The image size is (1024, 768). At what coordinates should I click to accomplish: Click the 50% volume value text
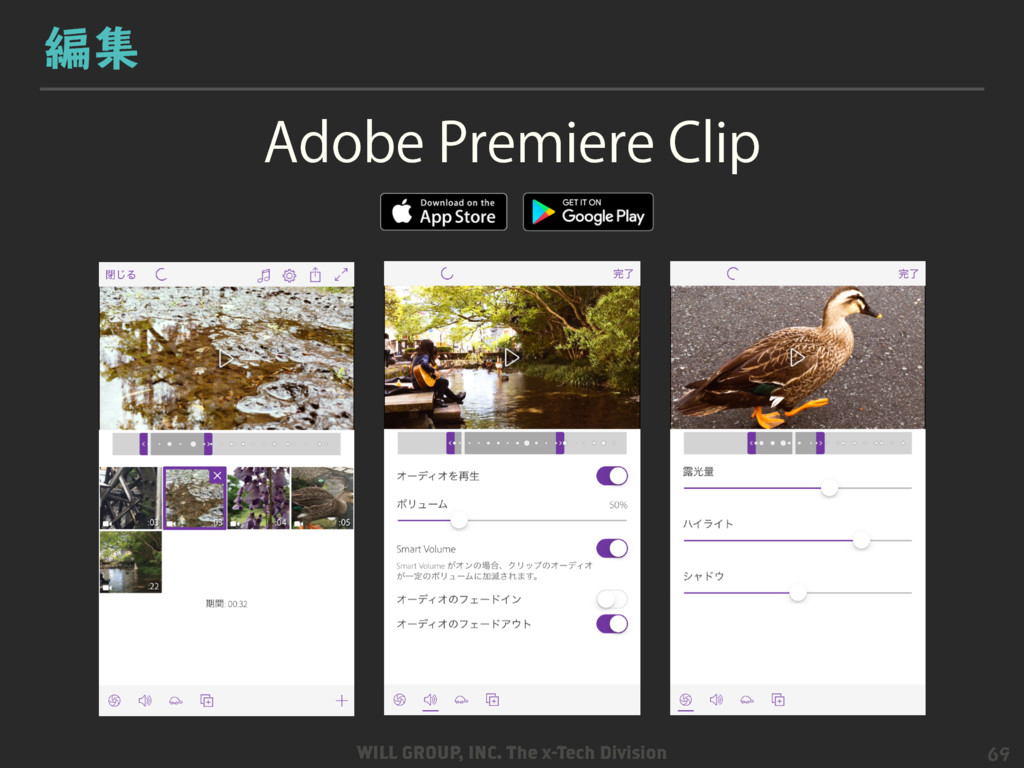618,505
